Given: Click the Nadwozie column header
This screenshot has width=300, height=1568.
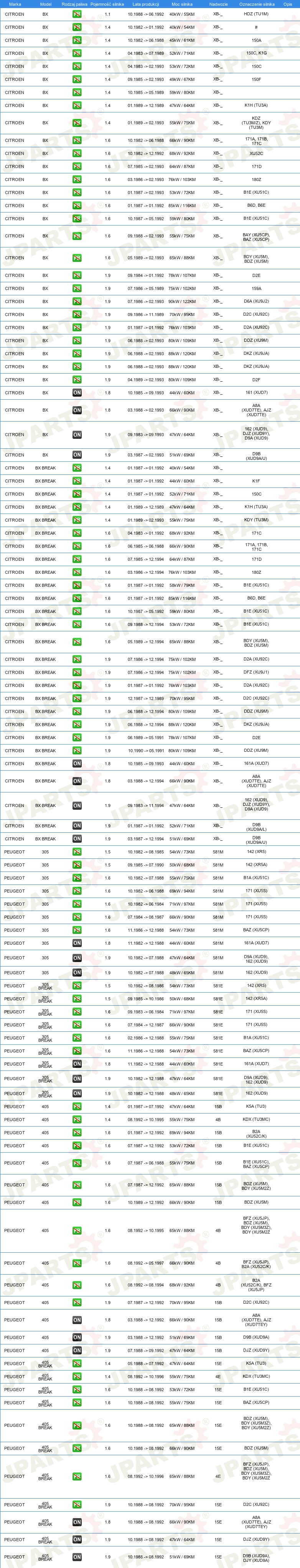Looking at the screenshot, I should click(x=218, y=4).
